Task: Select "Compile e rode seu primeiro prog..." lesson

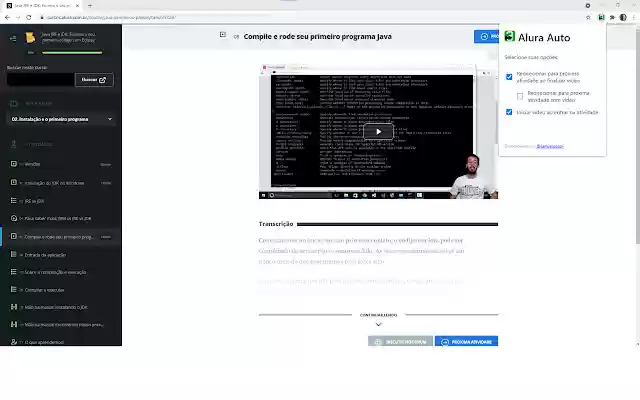Action: pyautogui.click(x=60, y=237)
